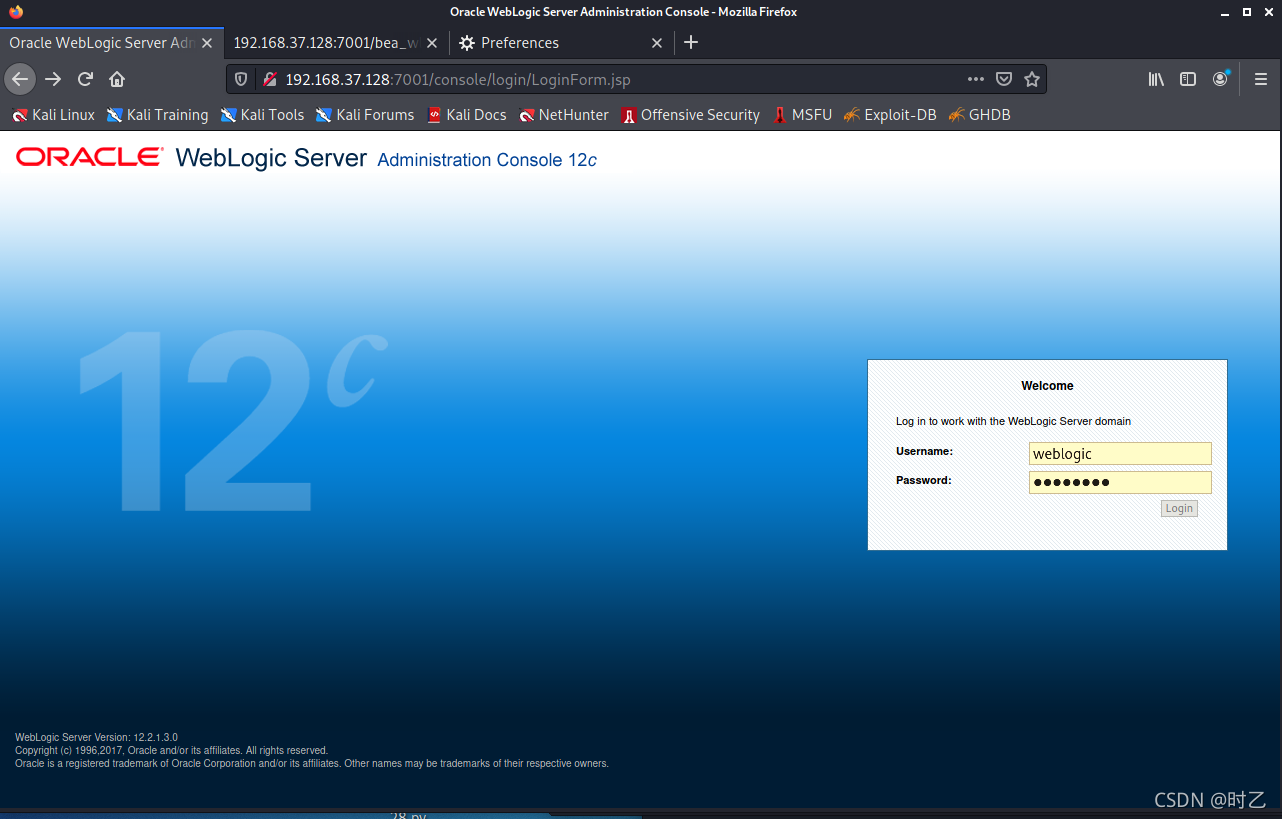Show connection security info from the crossed-out lock icon
This screenshot has width=1282, height=819.
click(x=269, y=79)
